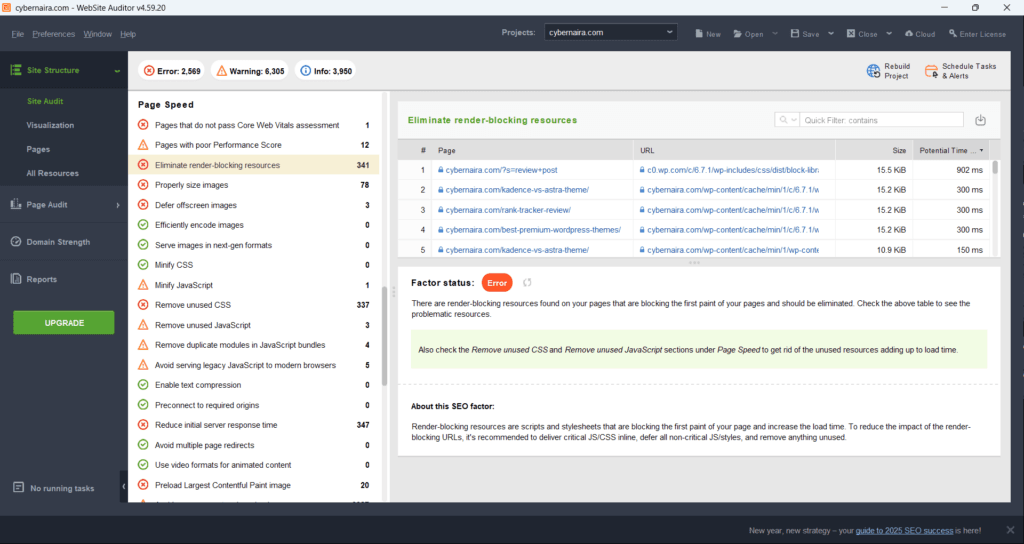Sort table by Size column header
Viewport: 1024px width, 544px height.
874,150
